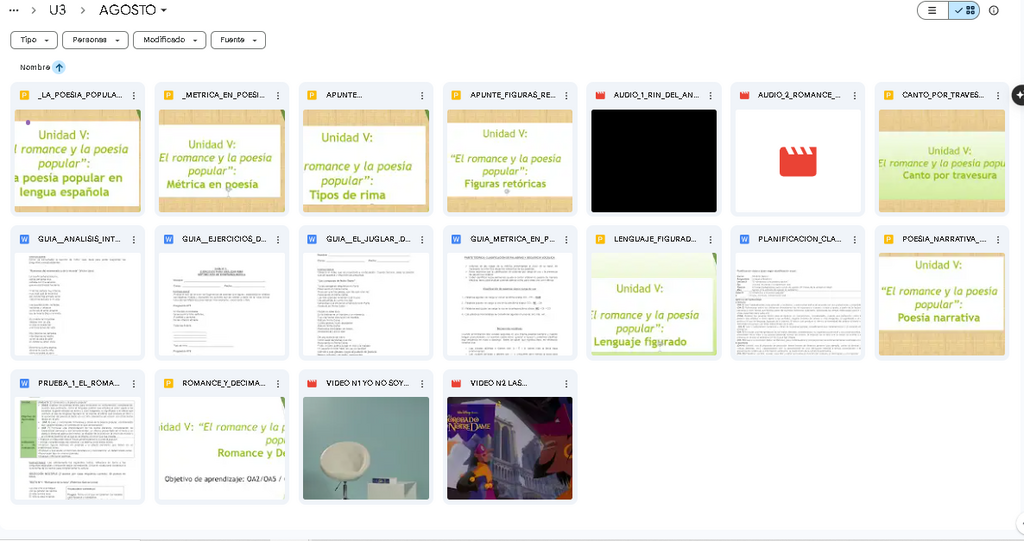Open more options for AUDIO_1_RIN_DEL_AN file
Screen dimensions: 1024x541
coord(711,95)
